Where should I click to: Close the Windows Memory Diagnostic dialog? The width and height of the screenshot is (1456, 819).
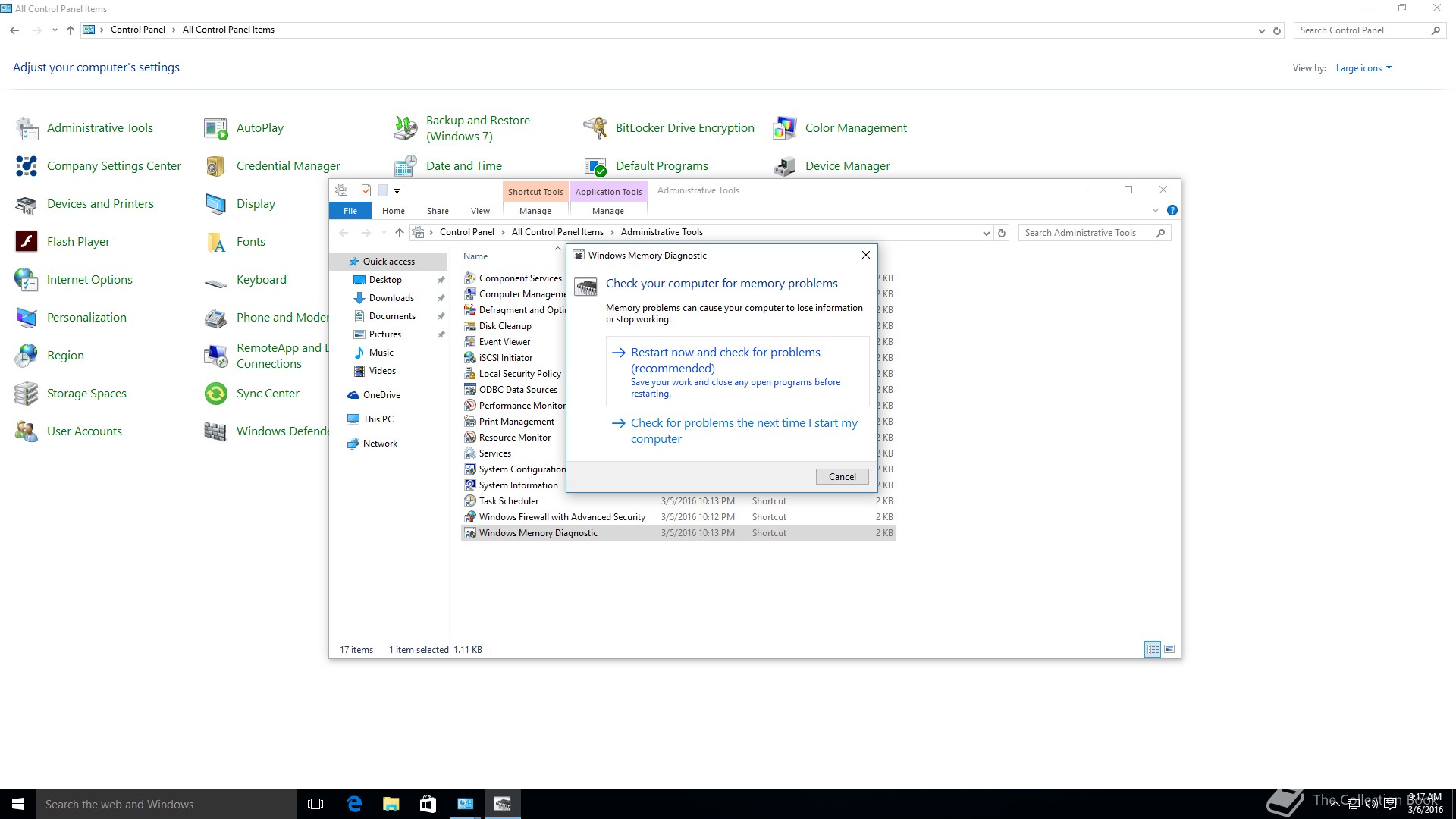(865, 256)
